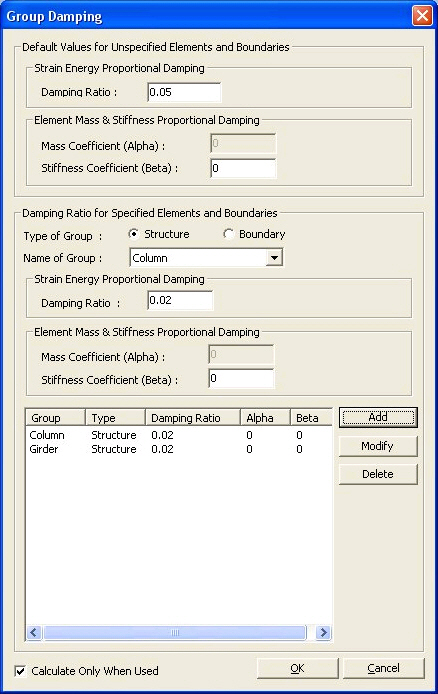Click the Delete button

[378, 474]
